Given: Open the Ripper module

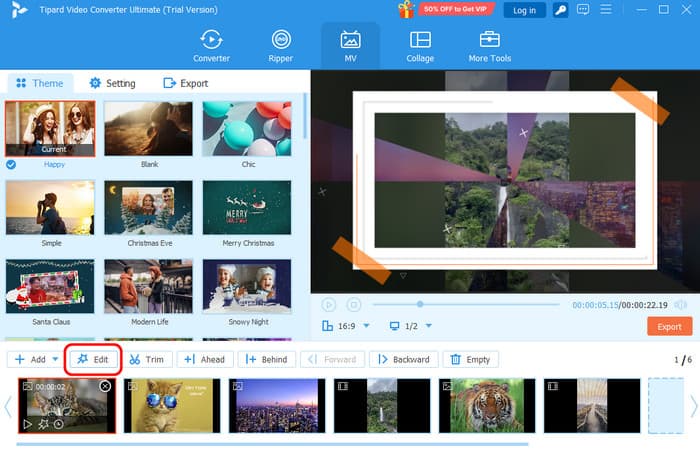Looking at the screenshot, I should click(x=281, y=45).
